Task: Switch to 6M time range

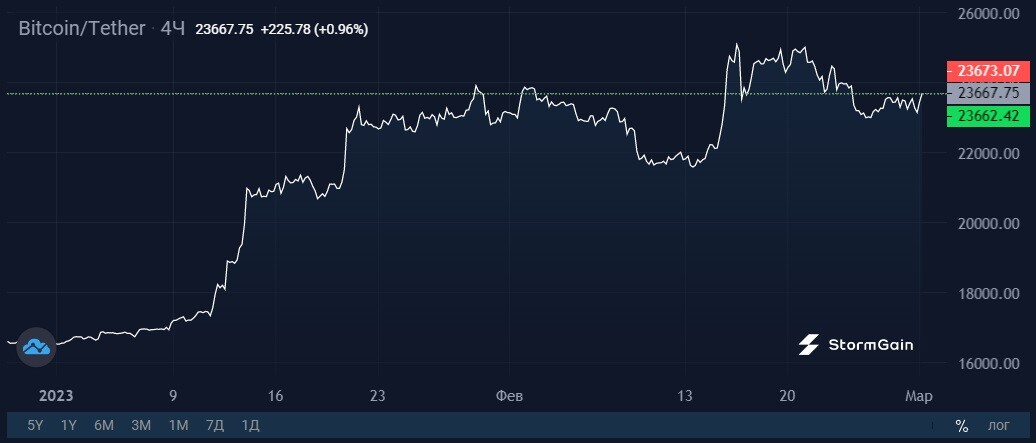Action: (x=104, y=425)
